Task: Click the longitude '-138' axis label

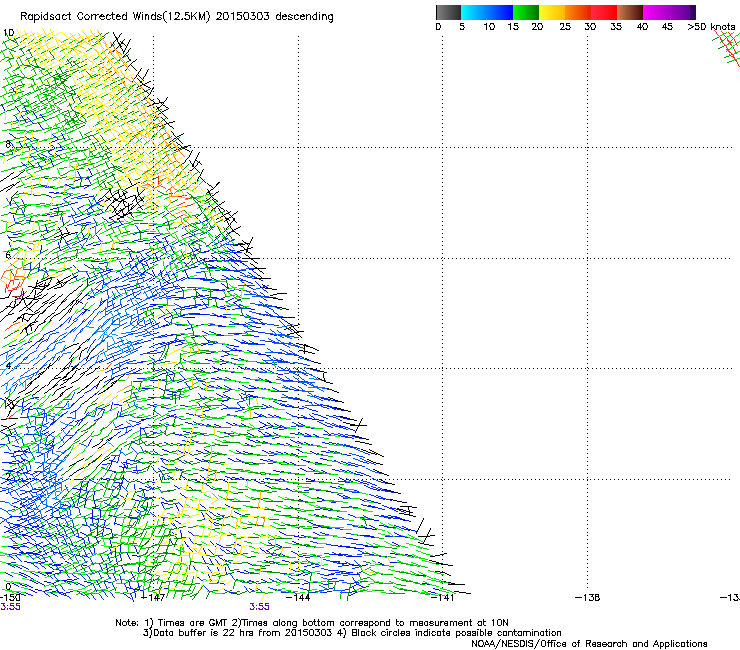Action: click(588, 598)
